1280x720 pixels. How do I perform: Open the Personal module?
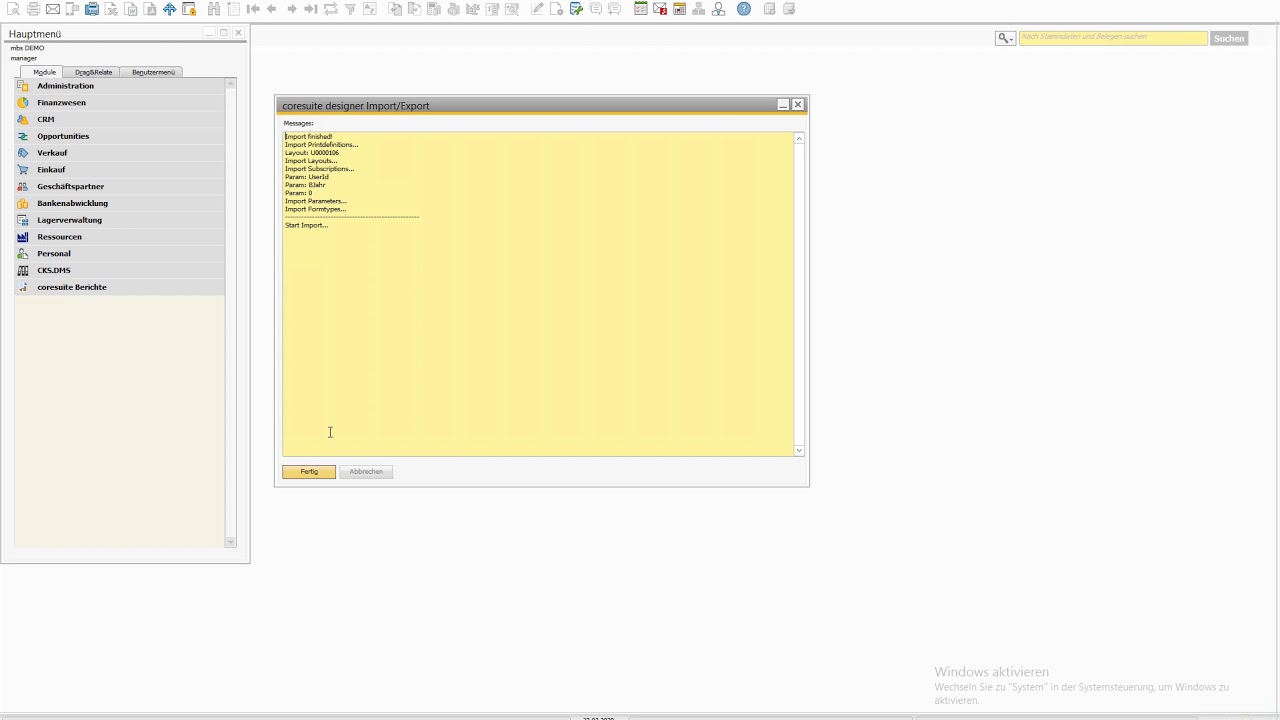pyautogui.click(x=120, y=253)
